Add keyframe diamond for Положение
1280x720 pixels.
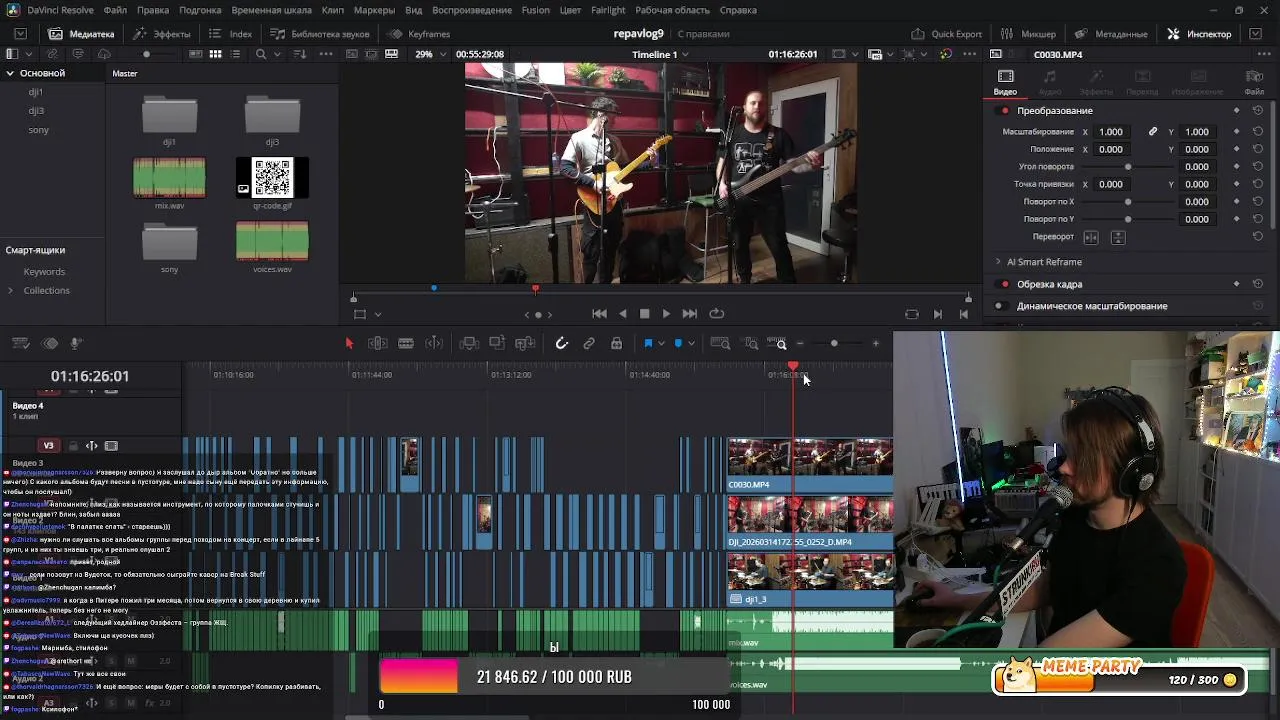1236,149
